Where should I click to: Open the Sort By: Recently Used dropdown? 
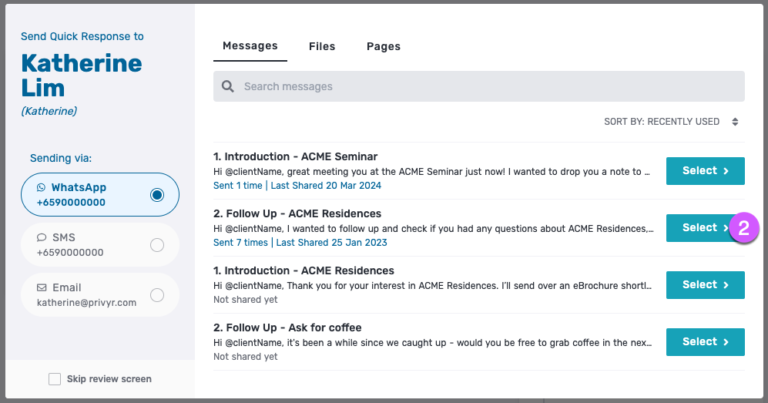pyautogui.click(x=671, y=122)
